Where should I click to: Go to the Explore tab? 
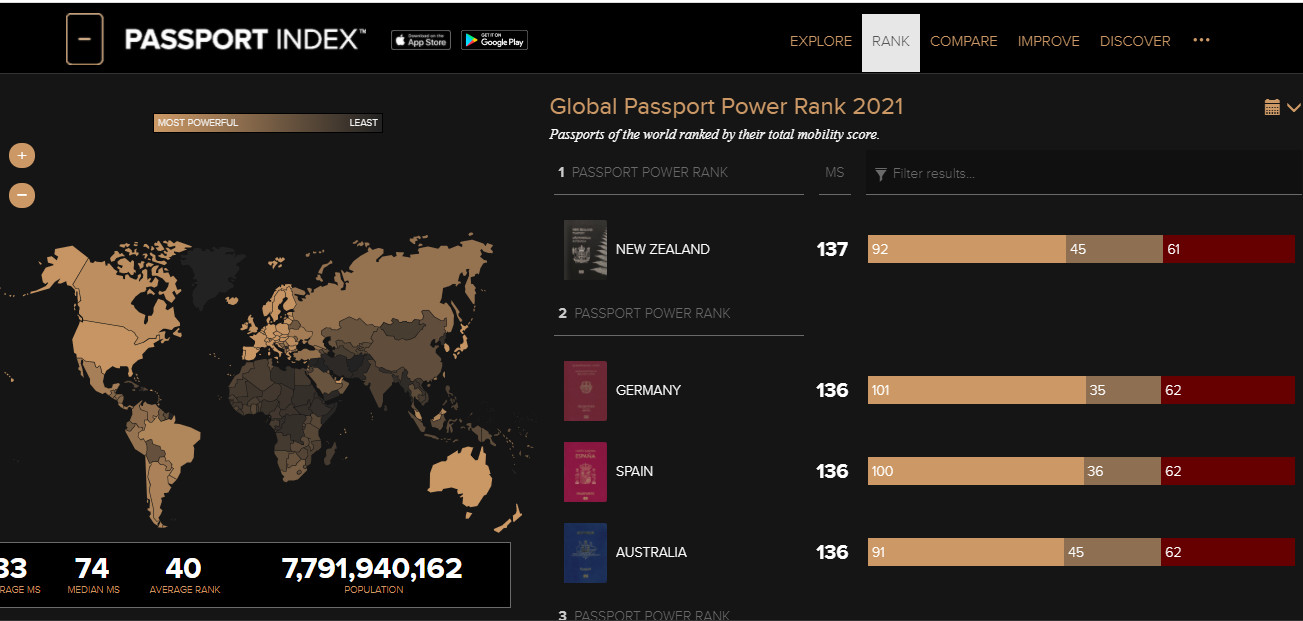click(821, 41)
